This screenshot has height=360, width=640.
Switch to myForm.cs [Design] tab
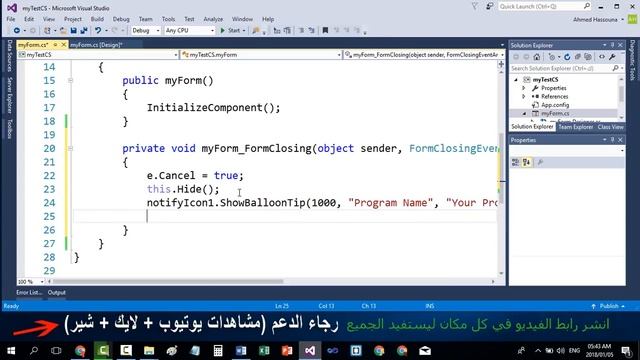pyautogui.click(x=96, y=45)
